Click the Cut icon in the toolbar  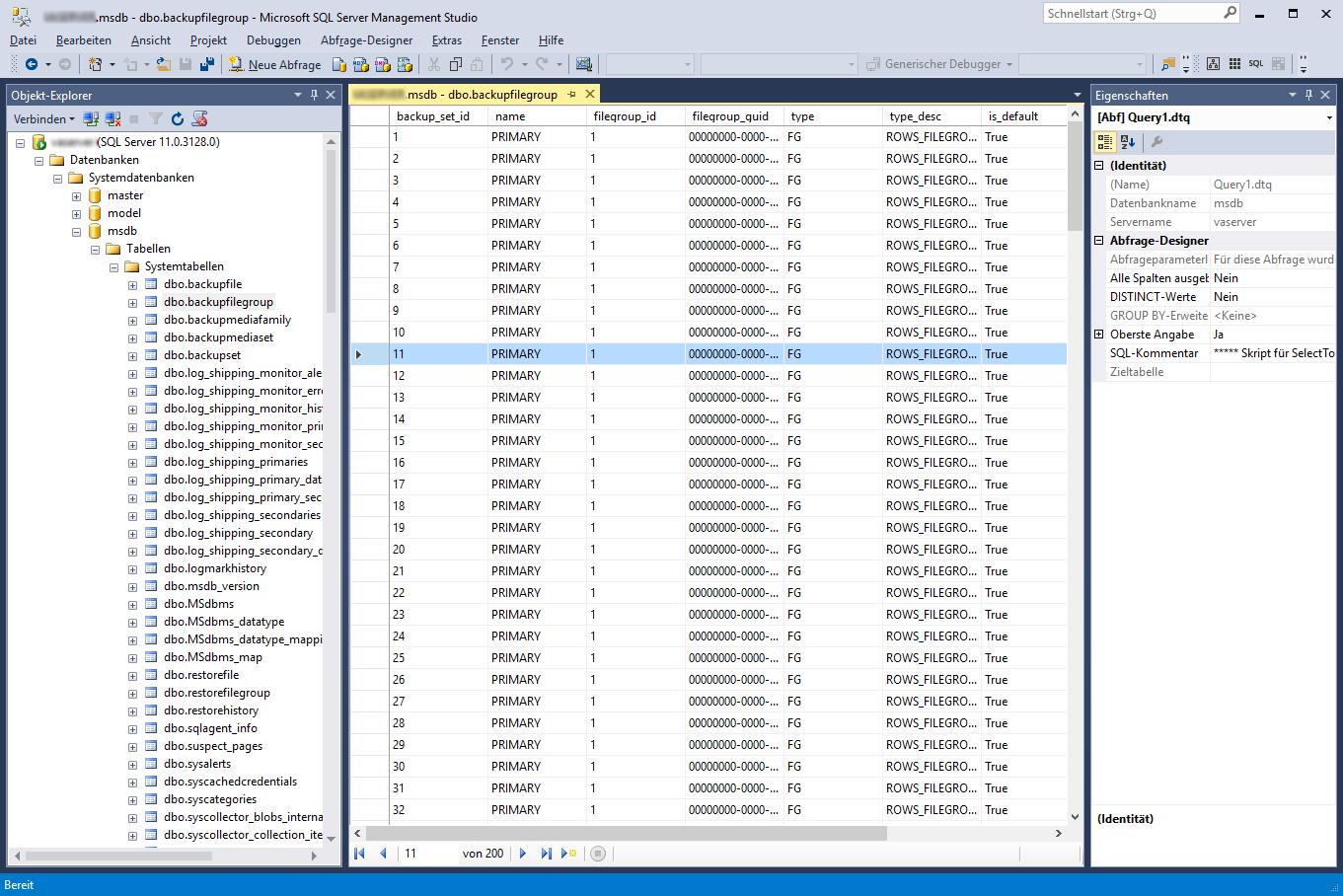coord(434,63)
